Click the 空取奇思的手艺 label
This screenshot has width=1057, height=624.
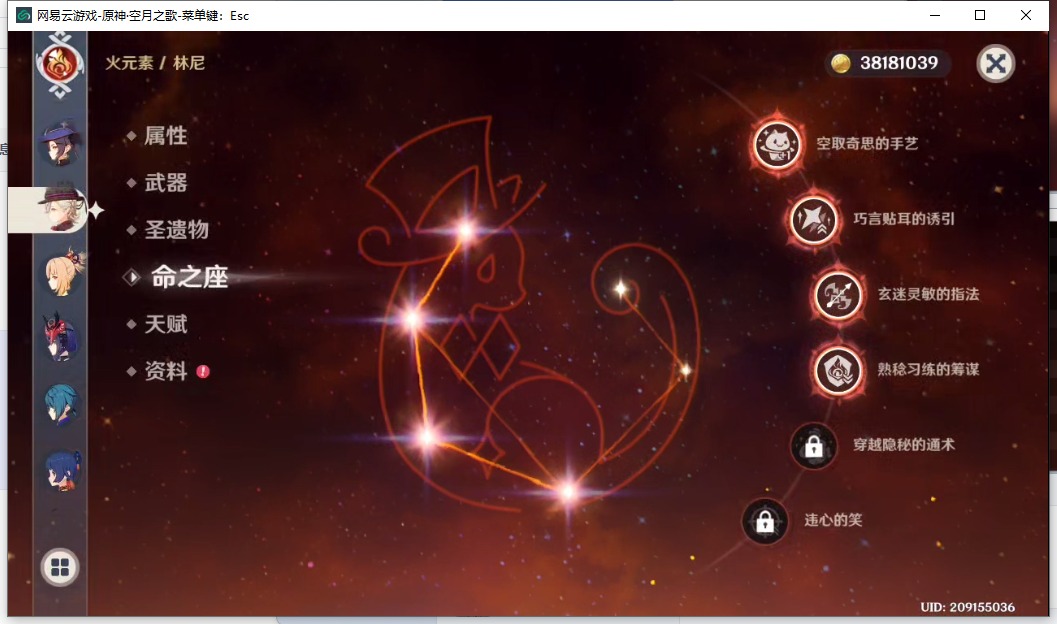(867, 144)
